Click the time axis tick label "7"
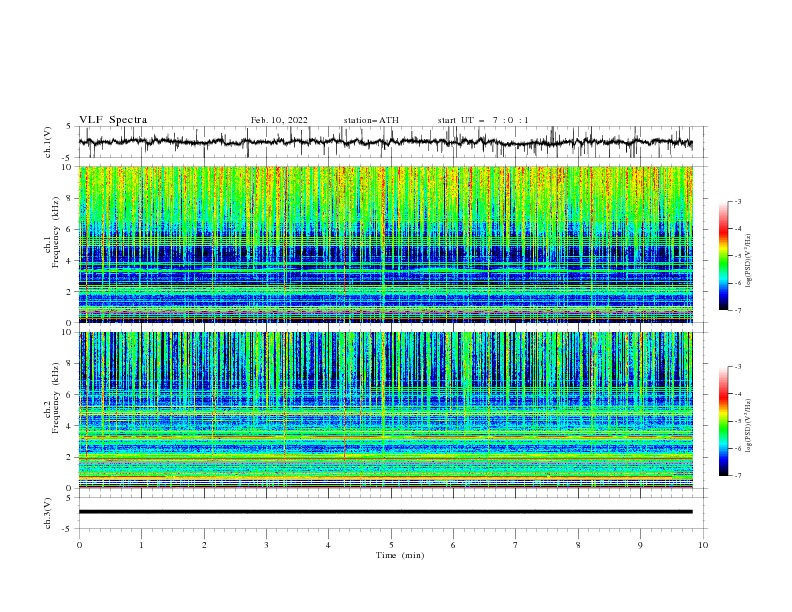 tap(516, 545)
